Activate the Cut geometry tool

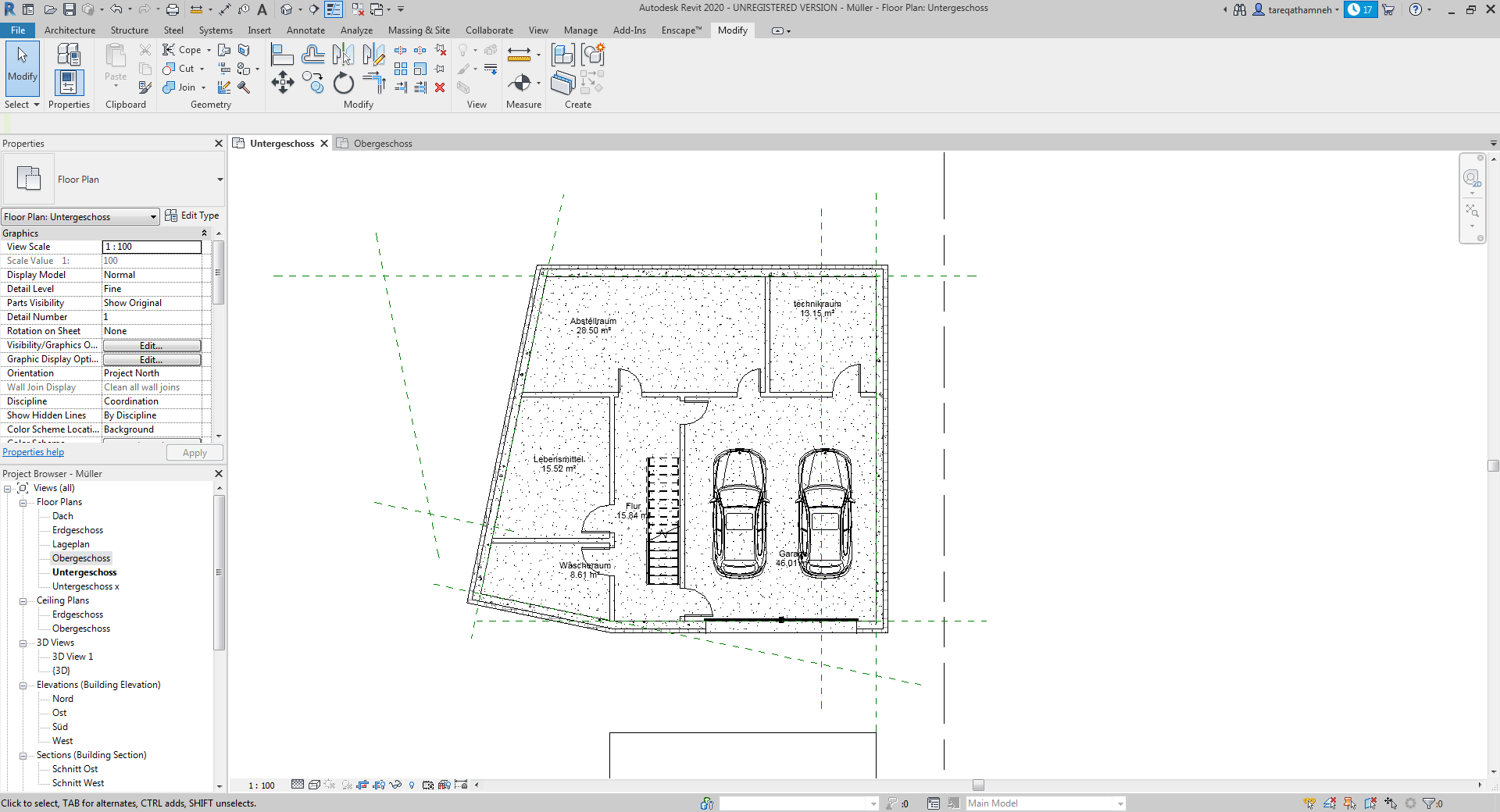[177, 69]
